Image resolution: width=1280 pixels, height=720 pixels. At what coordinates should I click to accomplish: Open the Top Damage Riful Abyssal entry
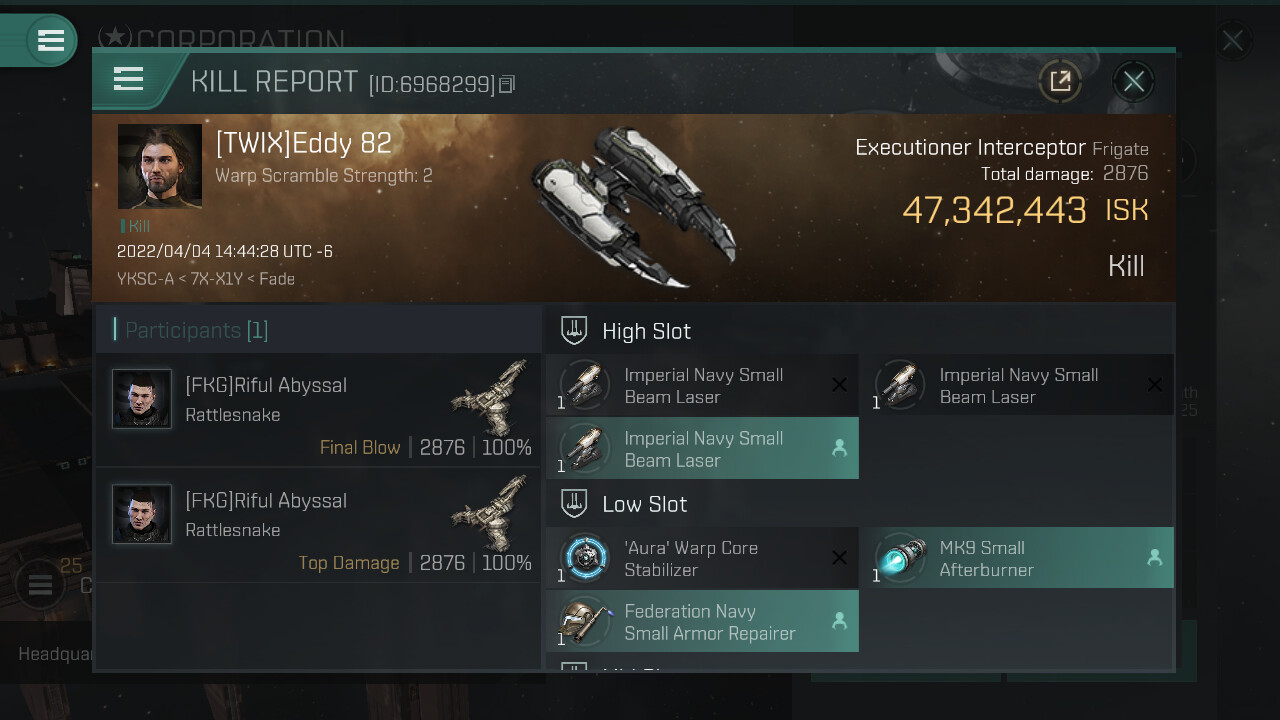coord(318,525)
